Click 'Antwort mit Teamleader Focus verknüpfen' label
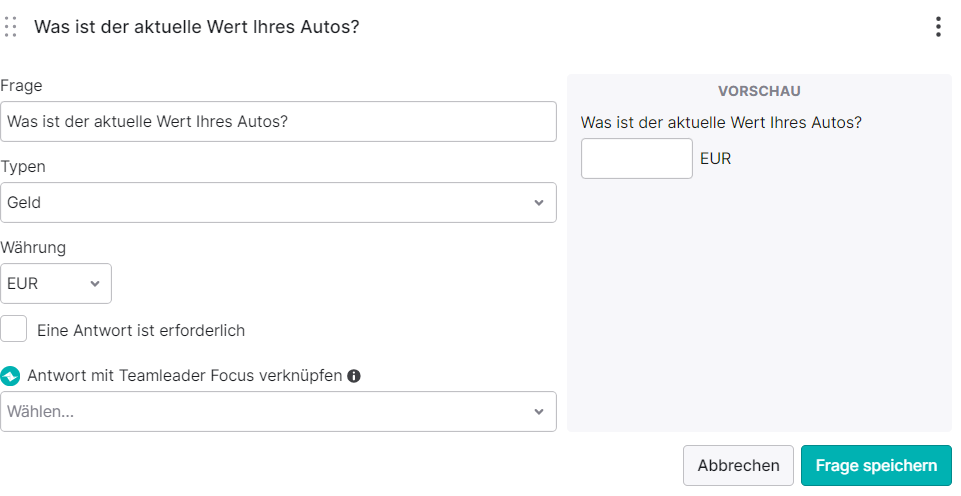 184,376
